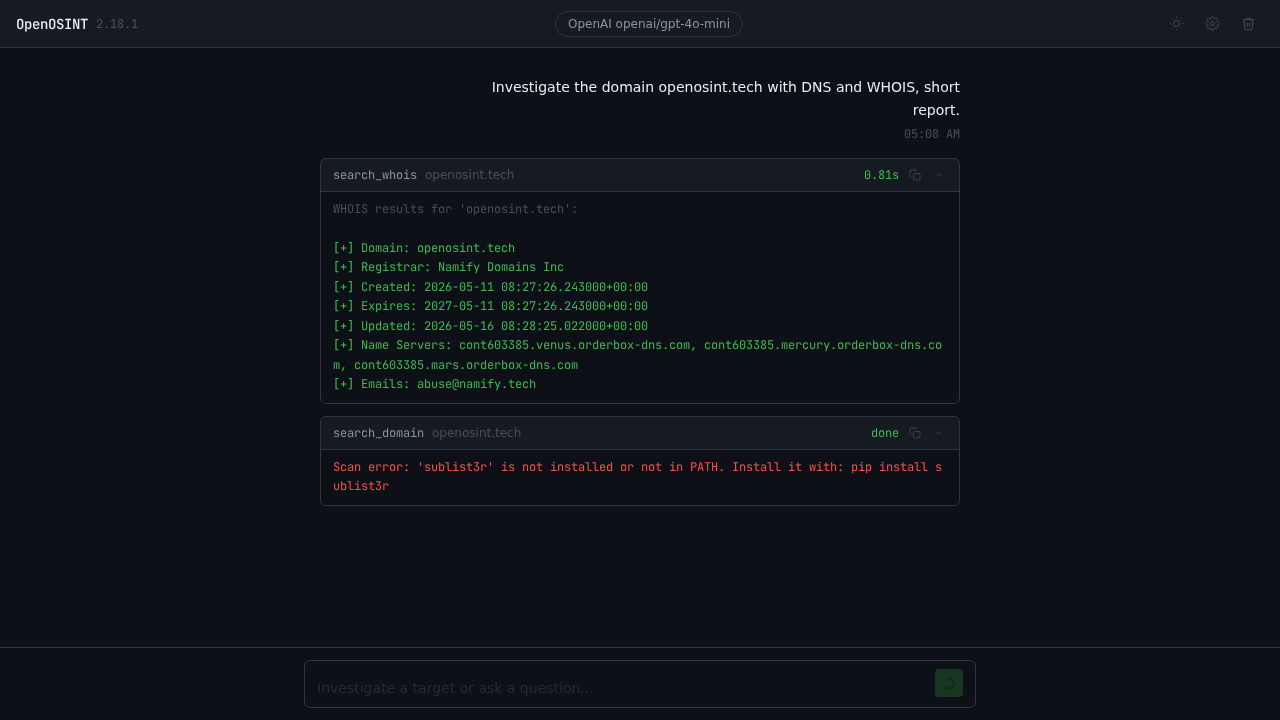
Task: Click the 'Expires: 2027-05-11' line
Action: [x=490, y=306]
